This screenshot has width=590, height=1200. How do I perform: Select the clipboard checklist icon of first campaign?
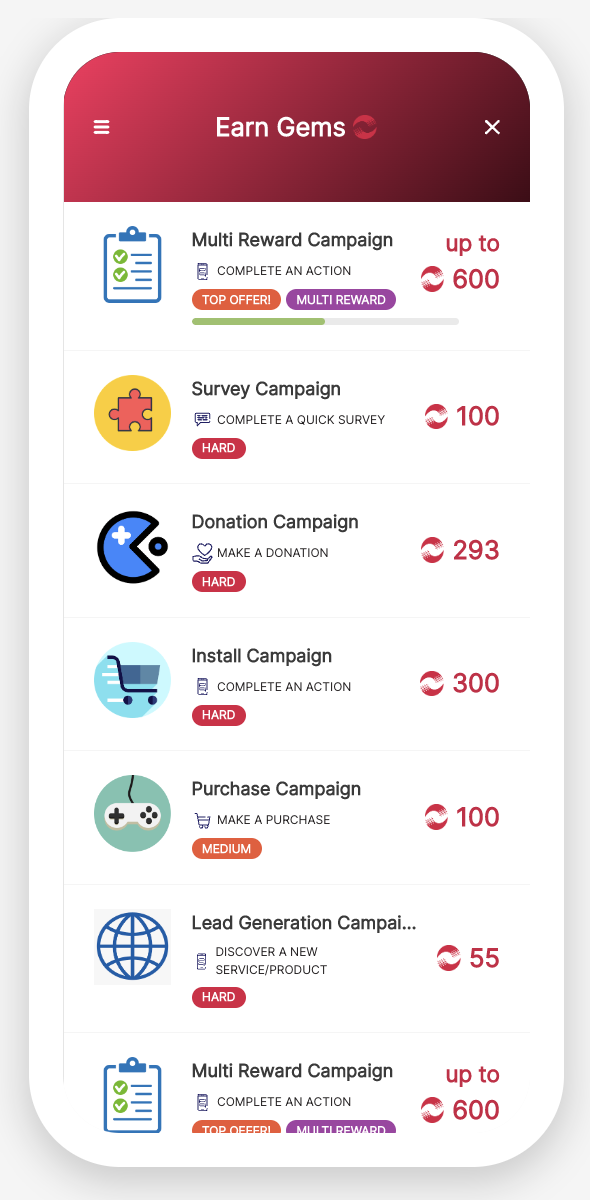coord(132,265)
